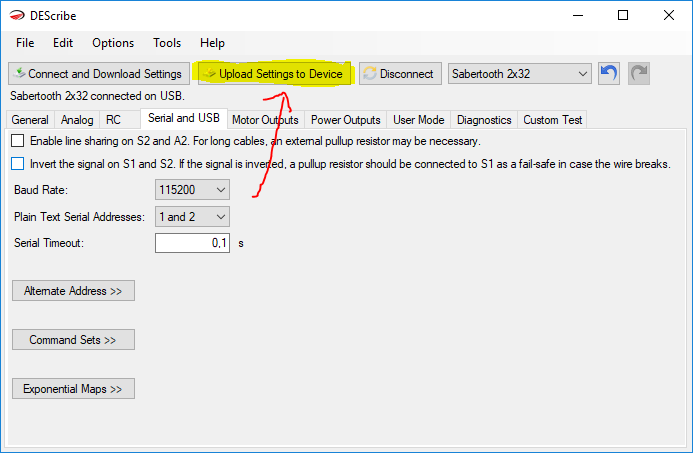Image resolution: width=693 pixels, height=453 pixels.
Task: Expand the Command Sets section
Action: (73, 340)
